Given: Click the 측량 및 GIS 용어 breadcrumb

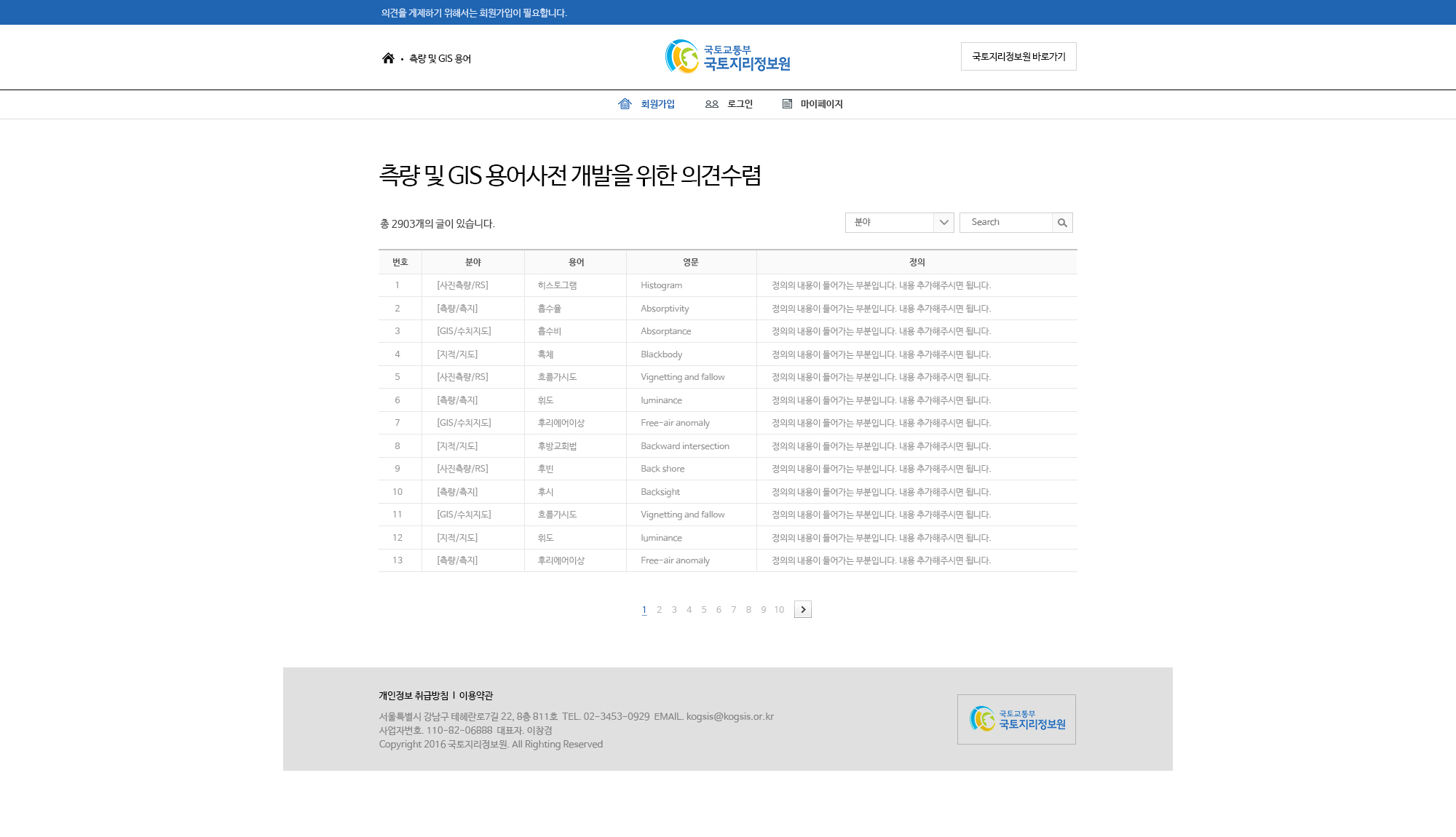Looking at the screenshot, I should (440, 58).
